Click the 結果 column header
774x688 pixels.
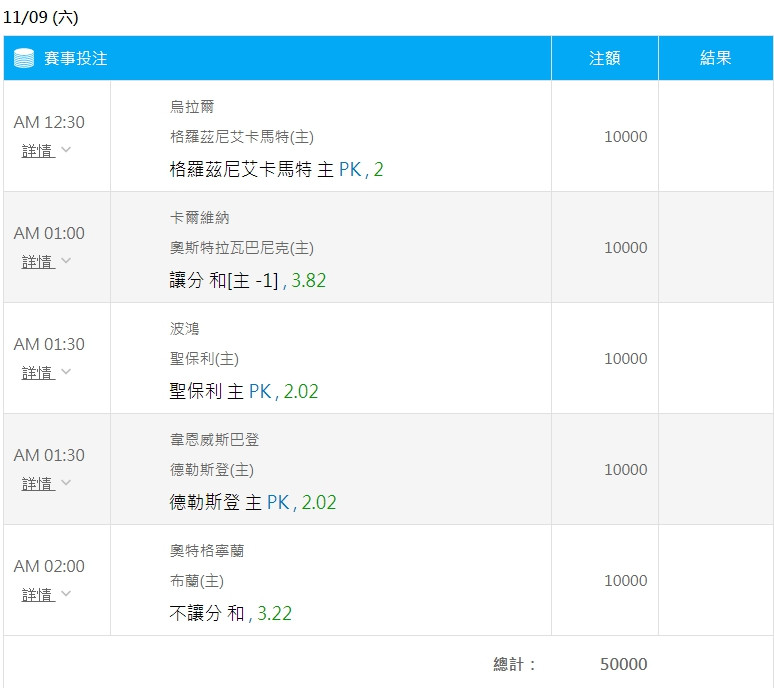click(x=716, y=58)
